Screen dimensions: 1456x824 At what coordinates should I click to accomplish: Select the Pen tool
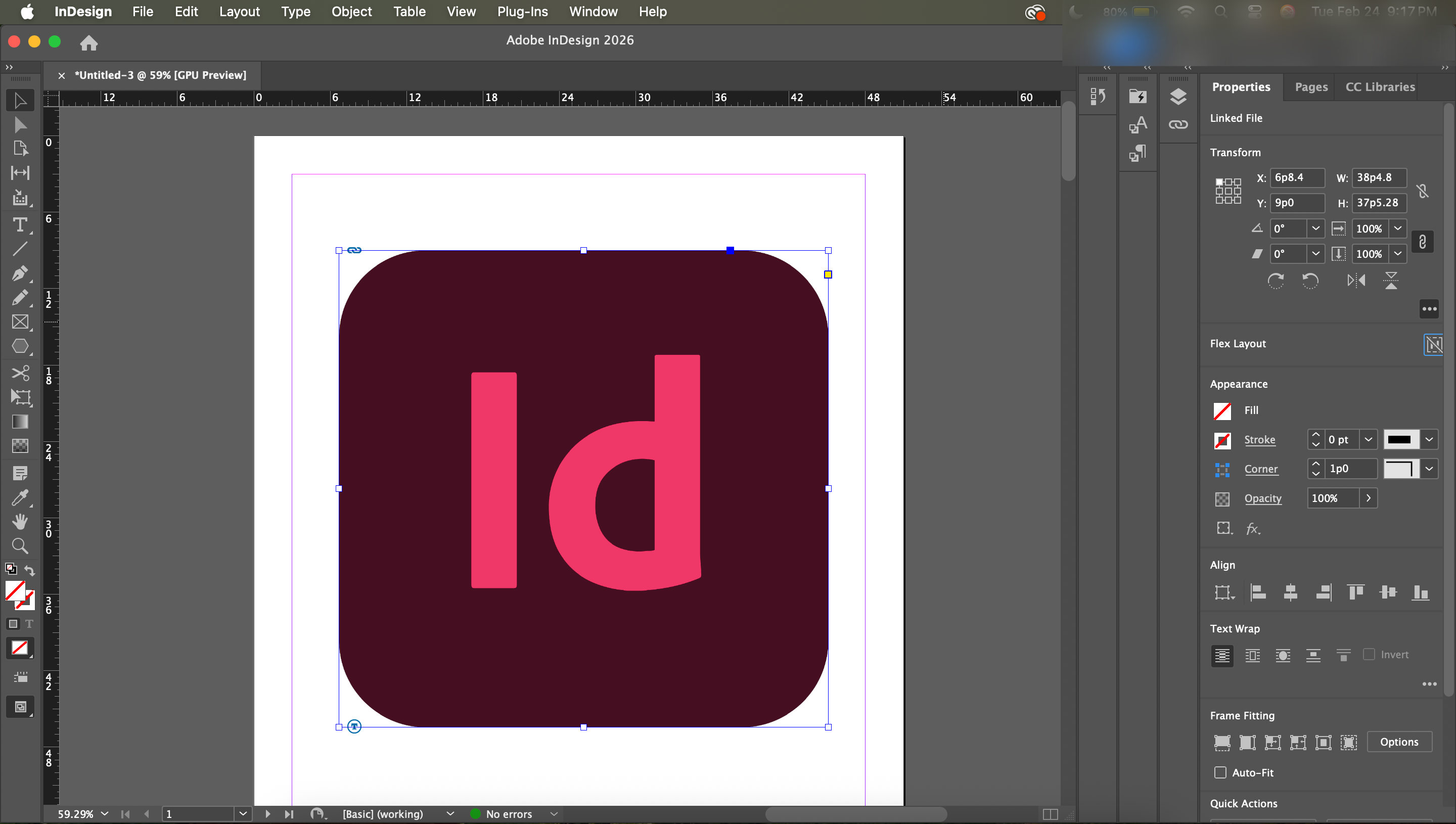20,273
